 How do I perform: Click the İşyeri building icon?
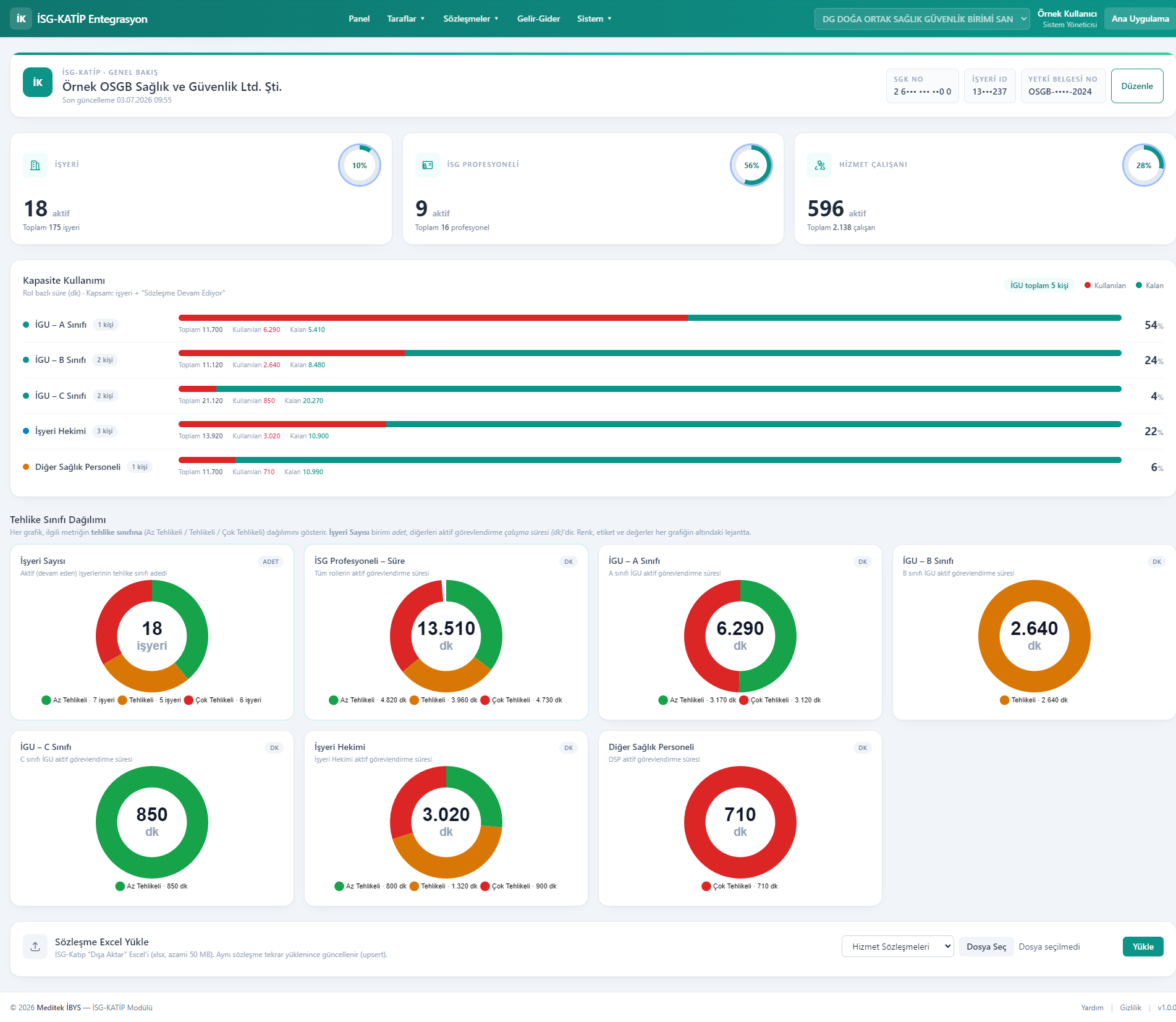click(35, 165)
